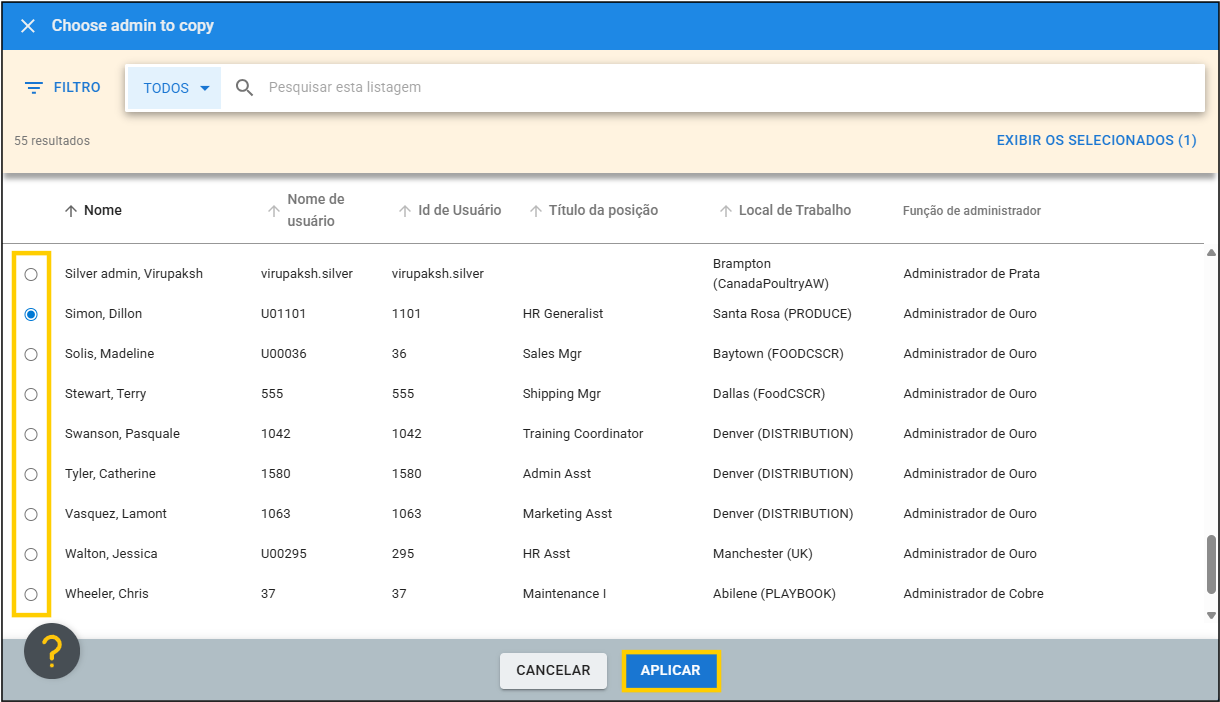
Task: Select radio button for Stewart, Terry
Action: (31, 394)
